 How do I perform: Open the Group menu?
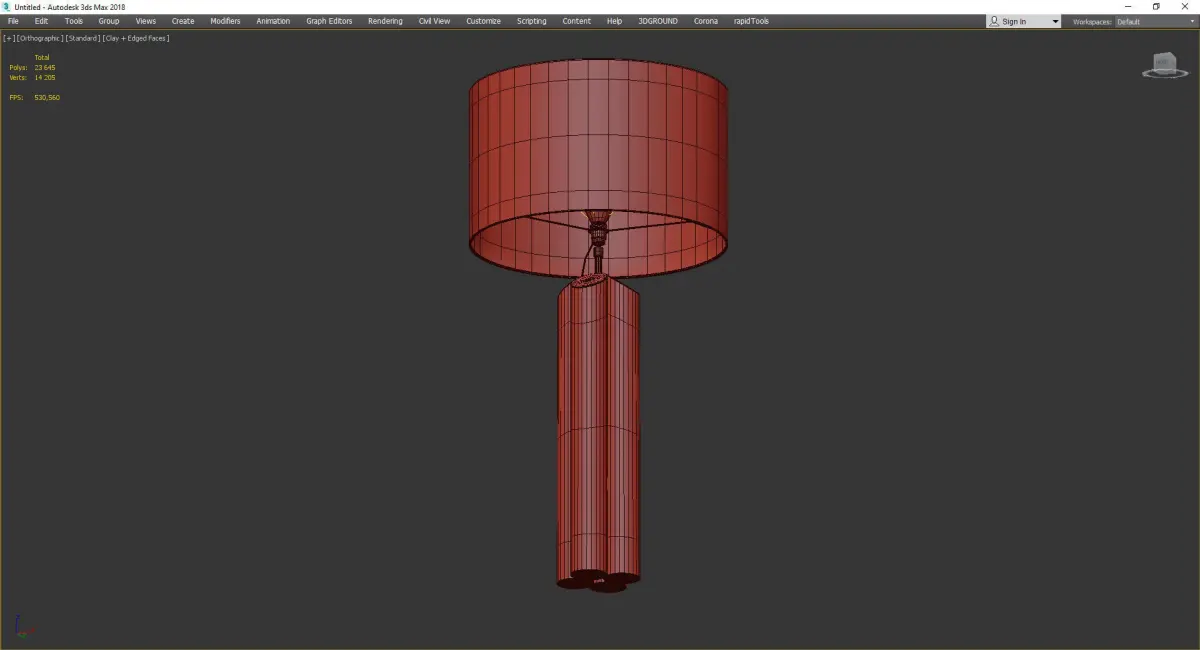109,21
